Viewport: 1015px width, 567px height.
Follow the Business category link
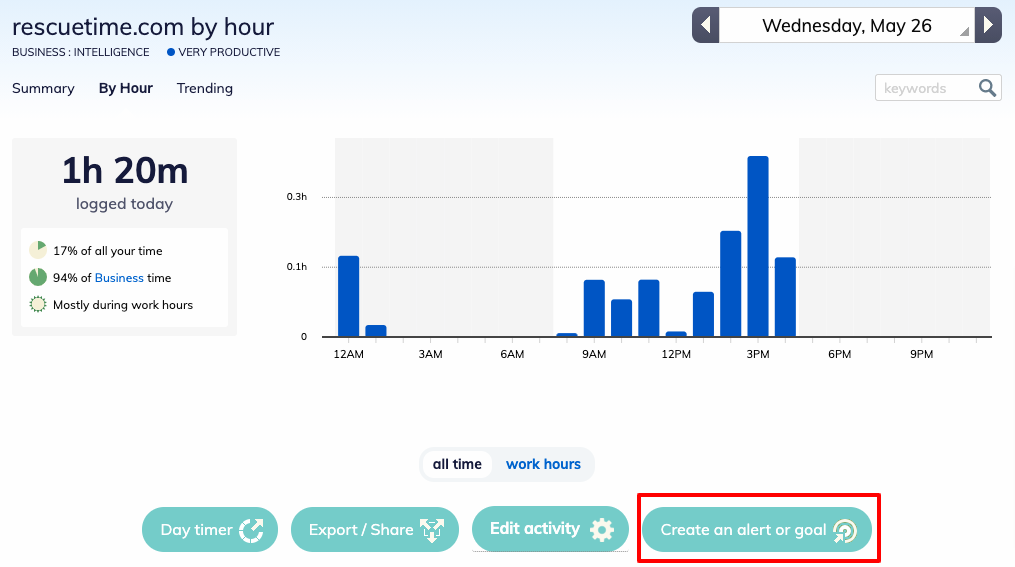[x=119, y=278]
